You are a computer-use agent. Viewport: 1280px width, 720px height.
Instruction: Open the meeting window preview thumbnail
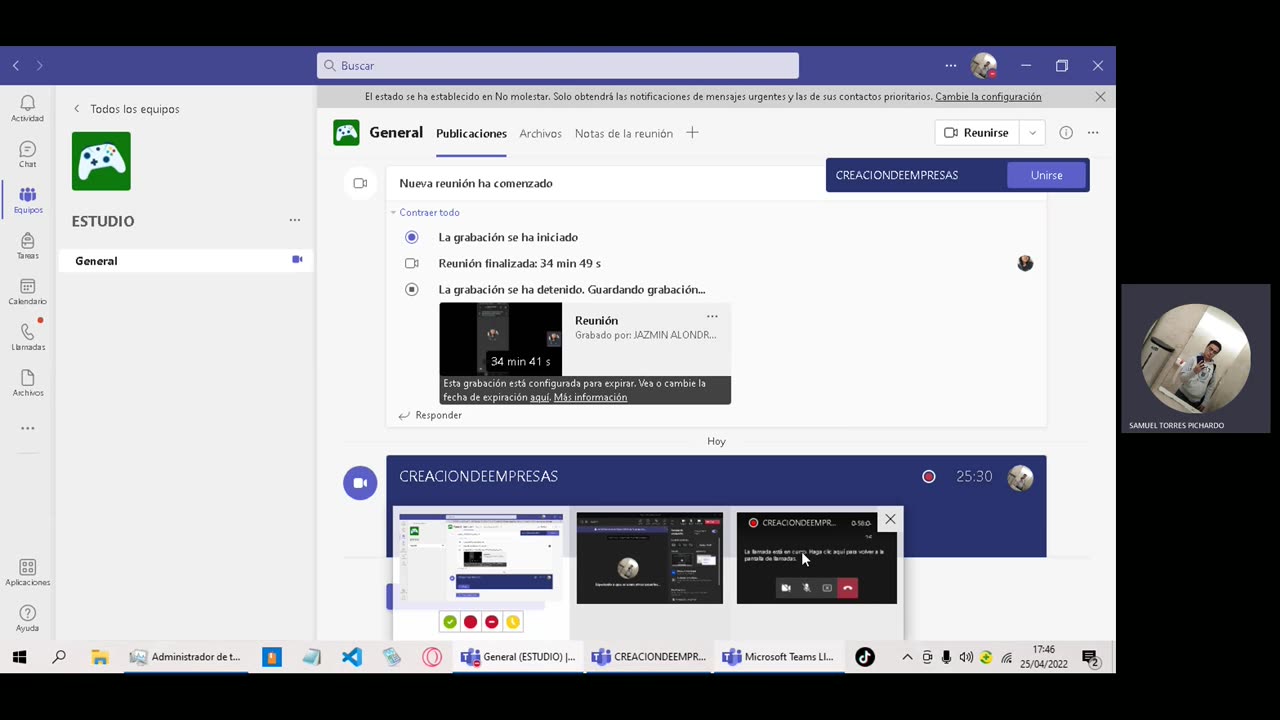pyautogui.click(x=649, y=558)
